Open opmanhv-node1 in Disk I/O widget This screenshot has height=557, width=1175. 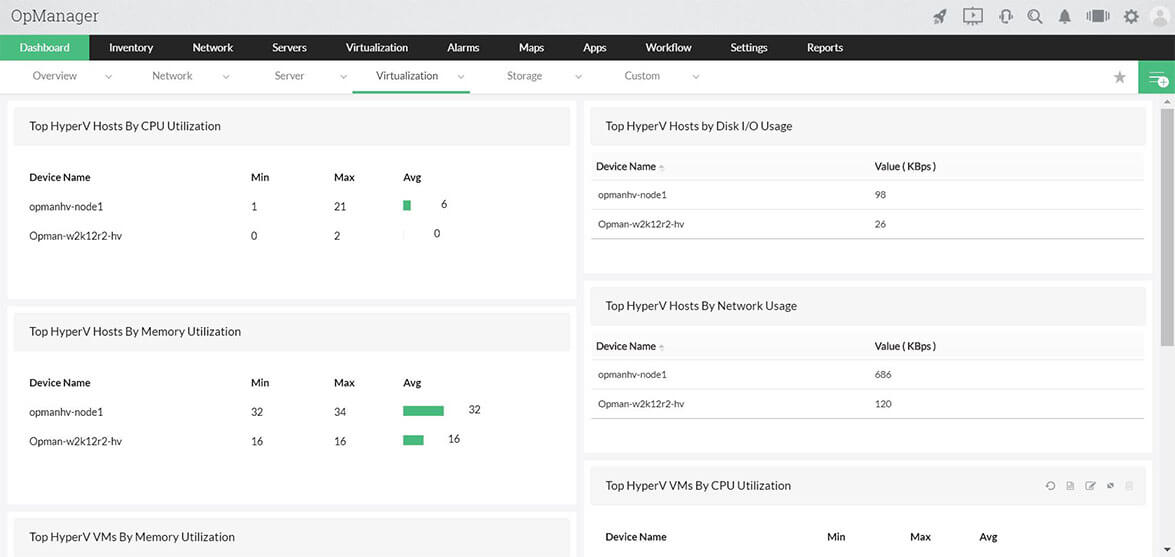pyautogui.click(x=632, y=195)
